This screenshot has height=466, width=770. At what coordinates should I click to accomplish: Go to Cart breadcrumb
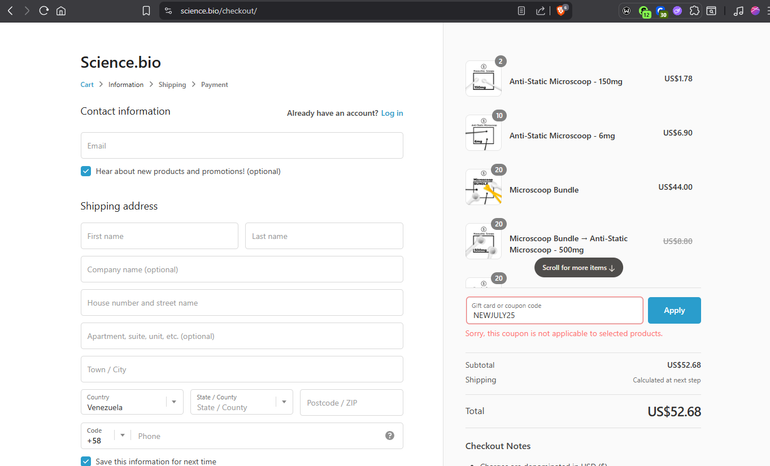pyautogui.click(x=87, y=85)
